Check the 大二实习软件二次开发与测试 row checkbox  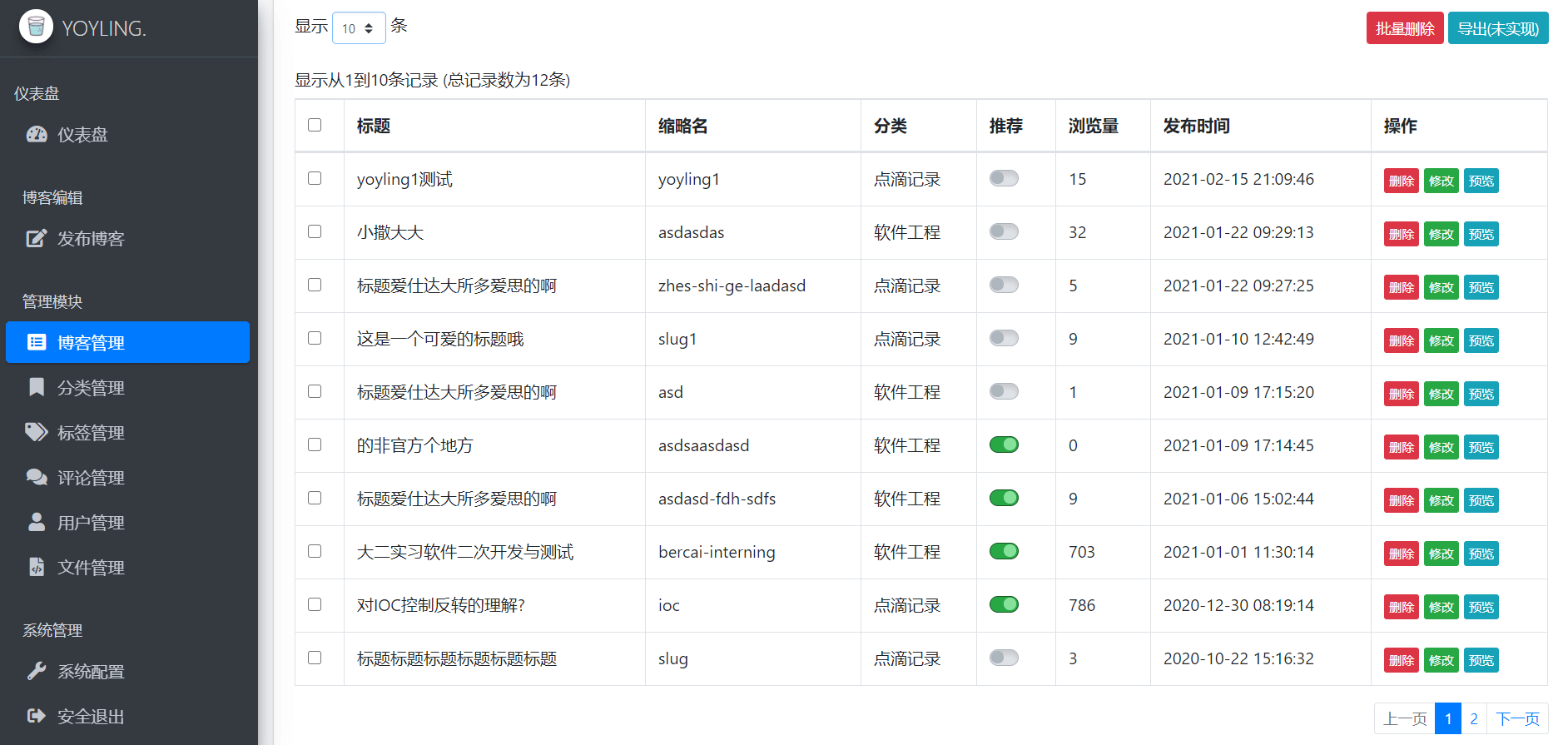pos(315,551)
